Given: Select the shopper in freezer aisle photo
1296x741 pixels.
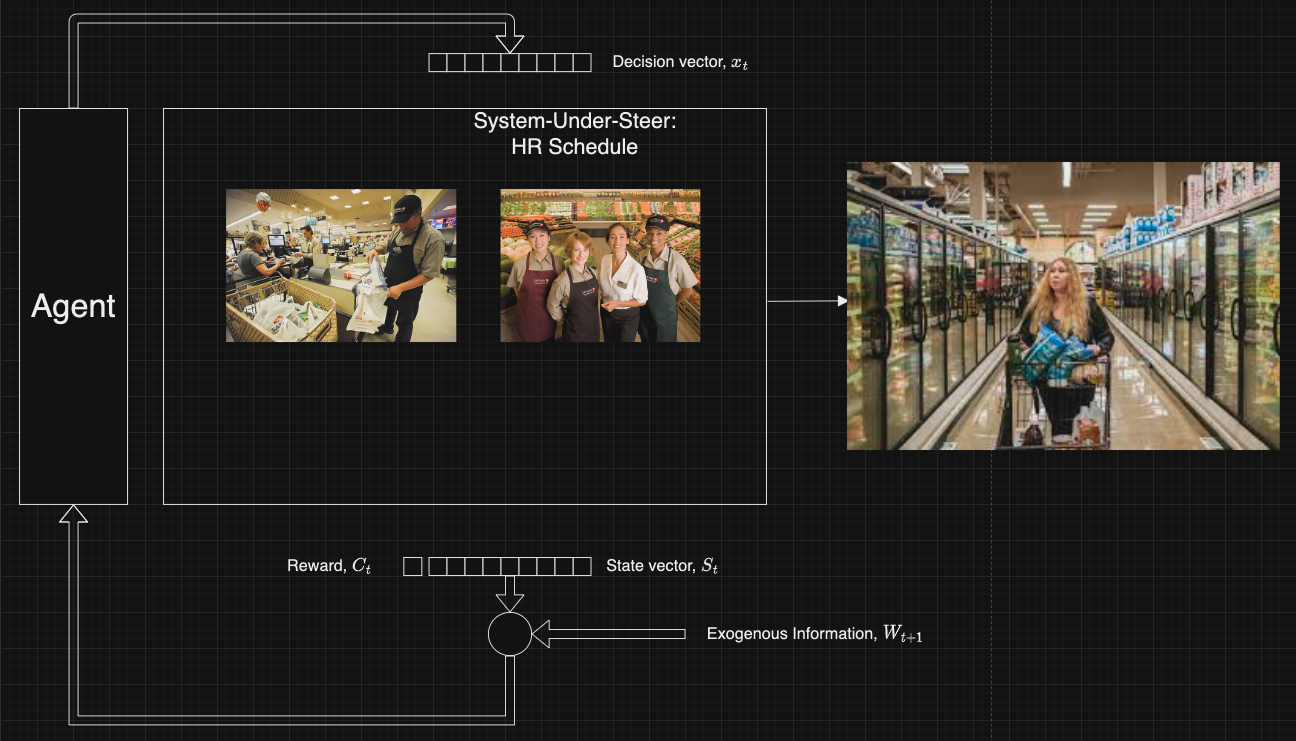Looking at the screenshot, I should [1063, 306].
